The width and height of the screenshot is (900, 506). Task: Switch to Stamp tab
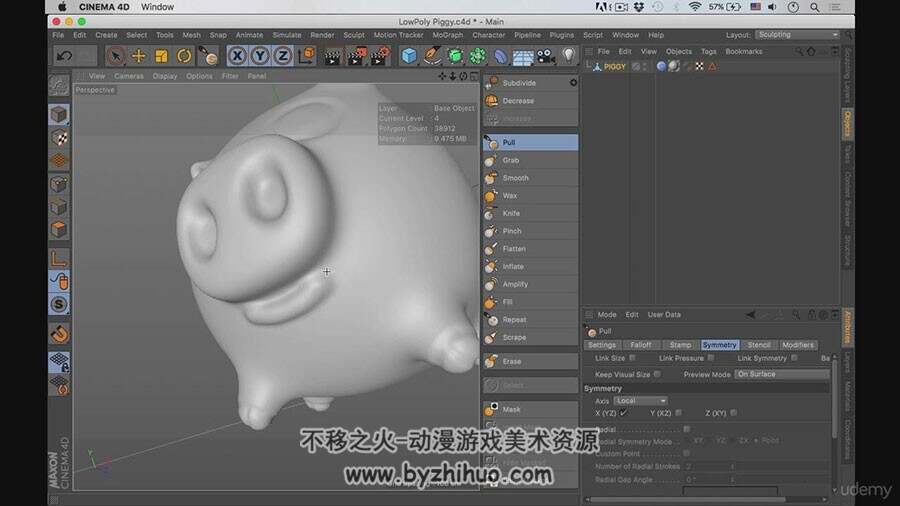click(680, 345)
